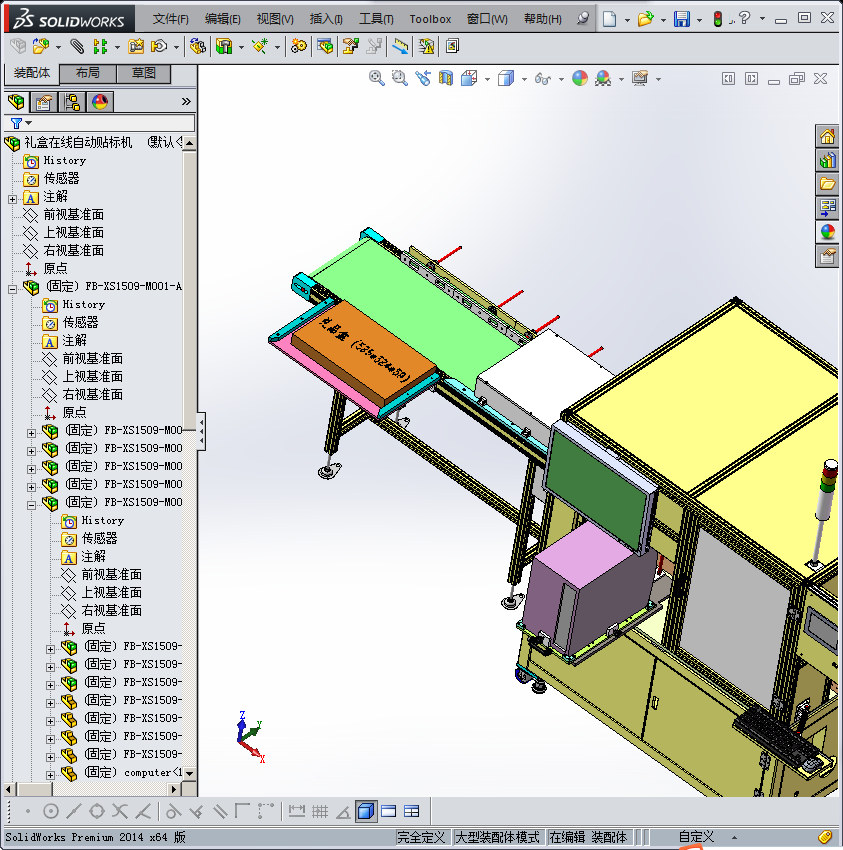The width and height of the screenshot is (843, 850).
Task: Click the Mate paperclip icon in toolbar
Action: tap(78, 47)
